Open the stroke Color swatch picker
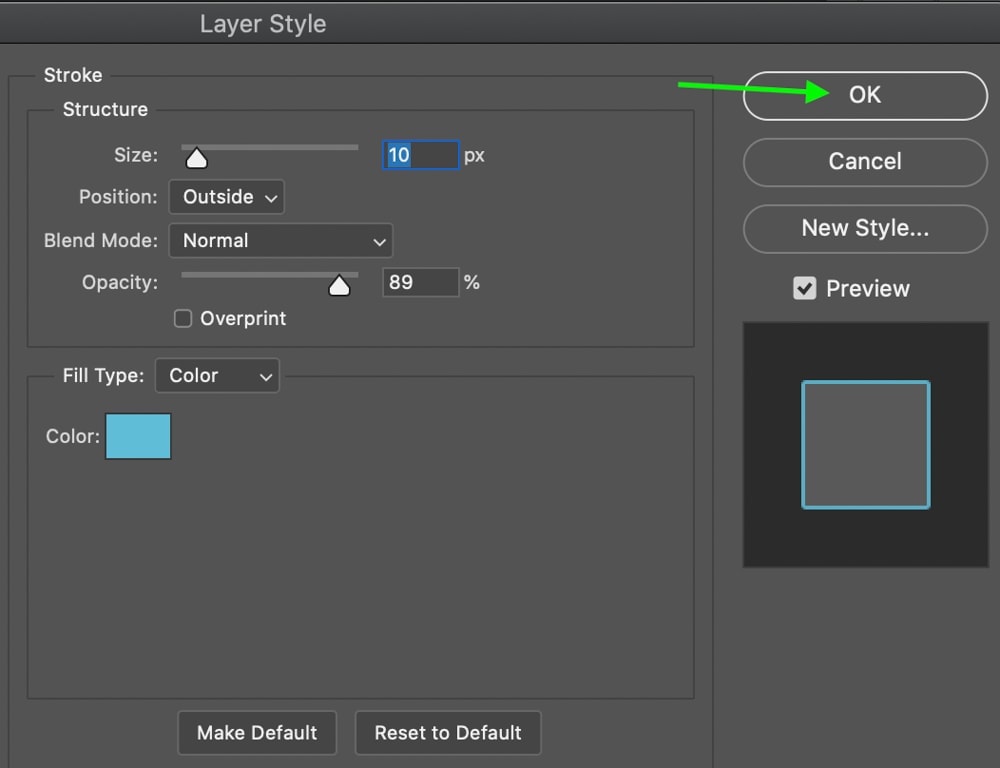This screenshot has height=768, width=1000. (x=138, y=436)
